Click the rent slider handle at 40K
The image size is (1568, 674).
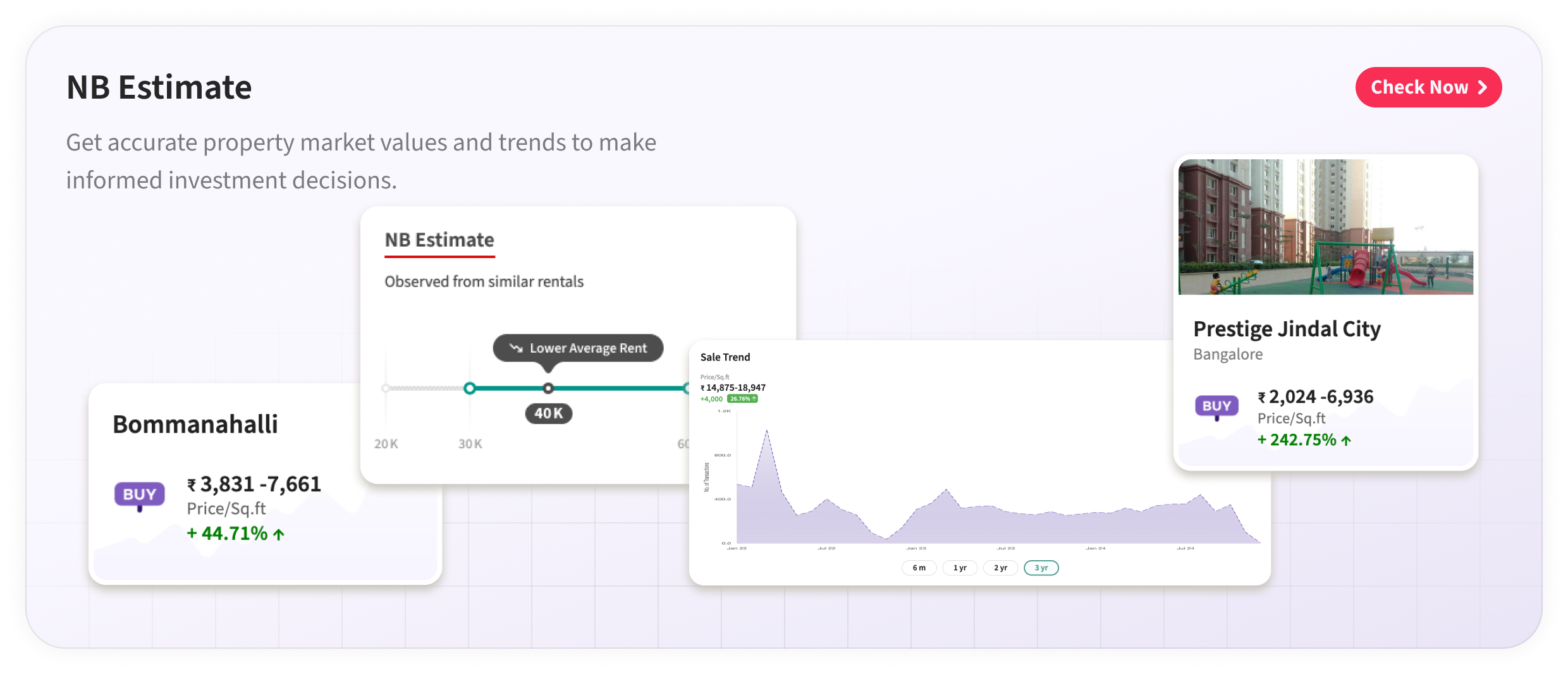click(548, 388)
